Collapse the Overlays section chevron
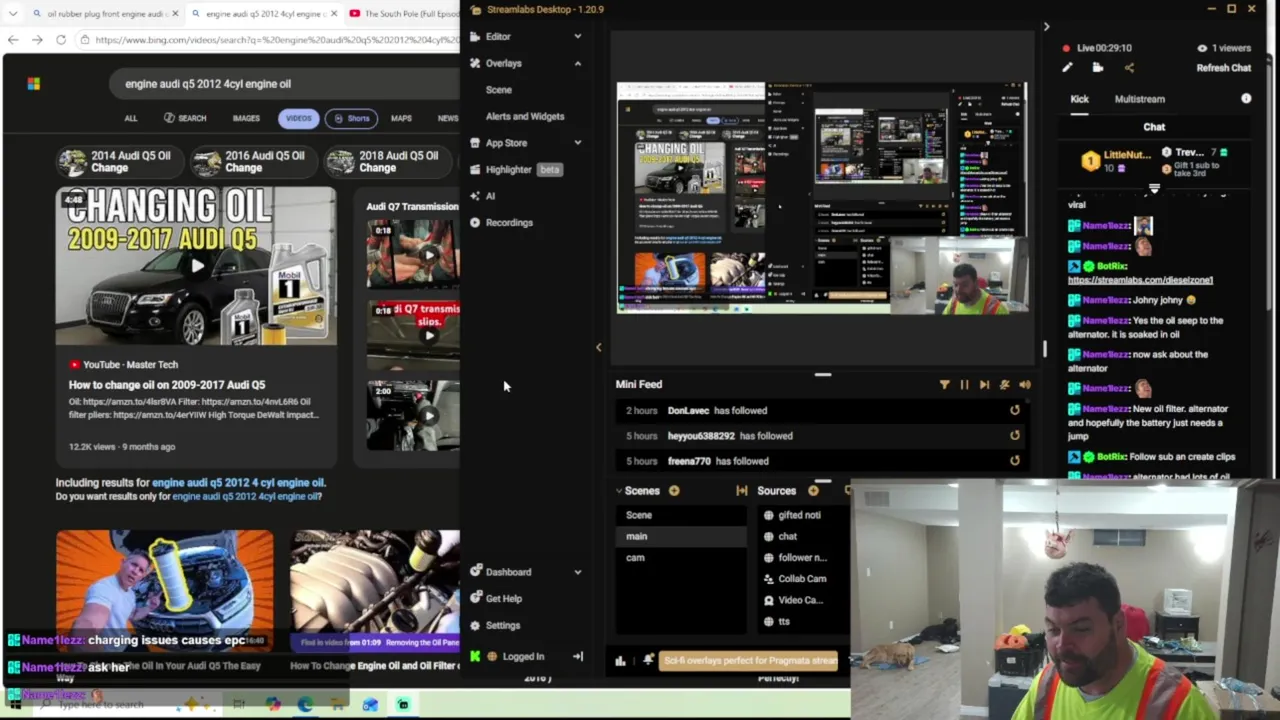 (x=577, y=63)
